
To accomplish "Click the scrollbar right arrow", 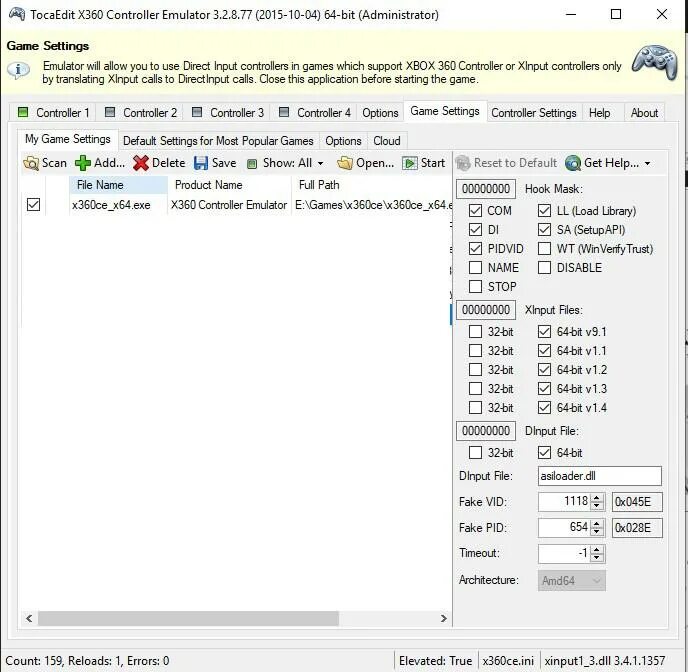I will point(444,618).
